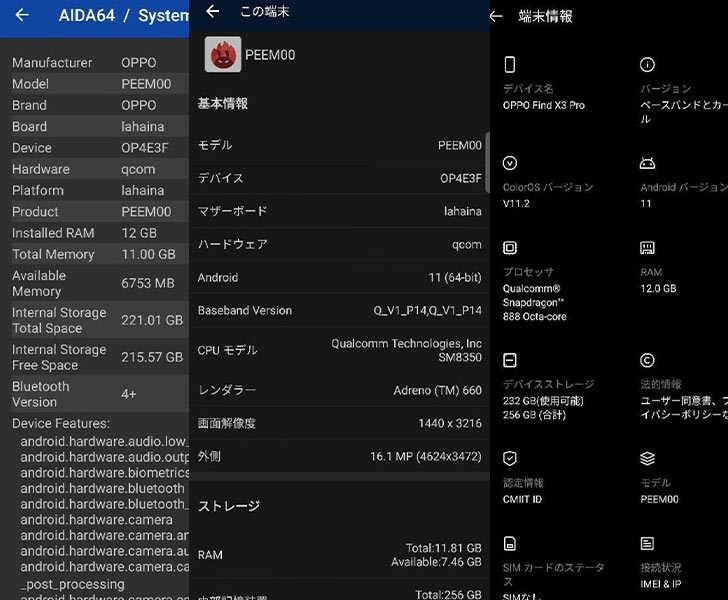
Task: Tap the ColorOS version circle icon
Action: 510,163
